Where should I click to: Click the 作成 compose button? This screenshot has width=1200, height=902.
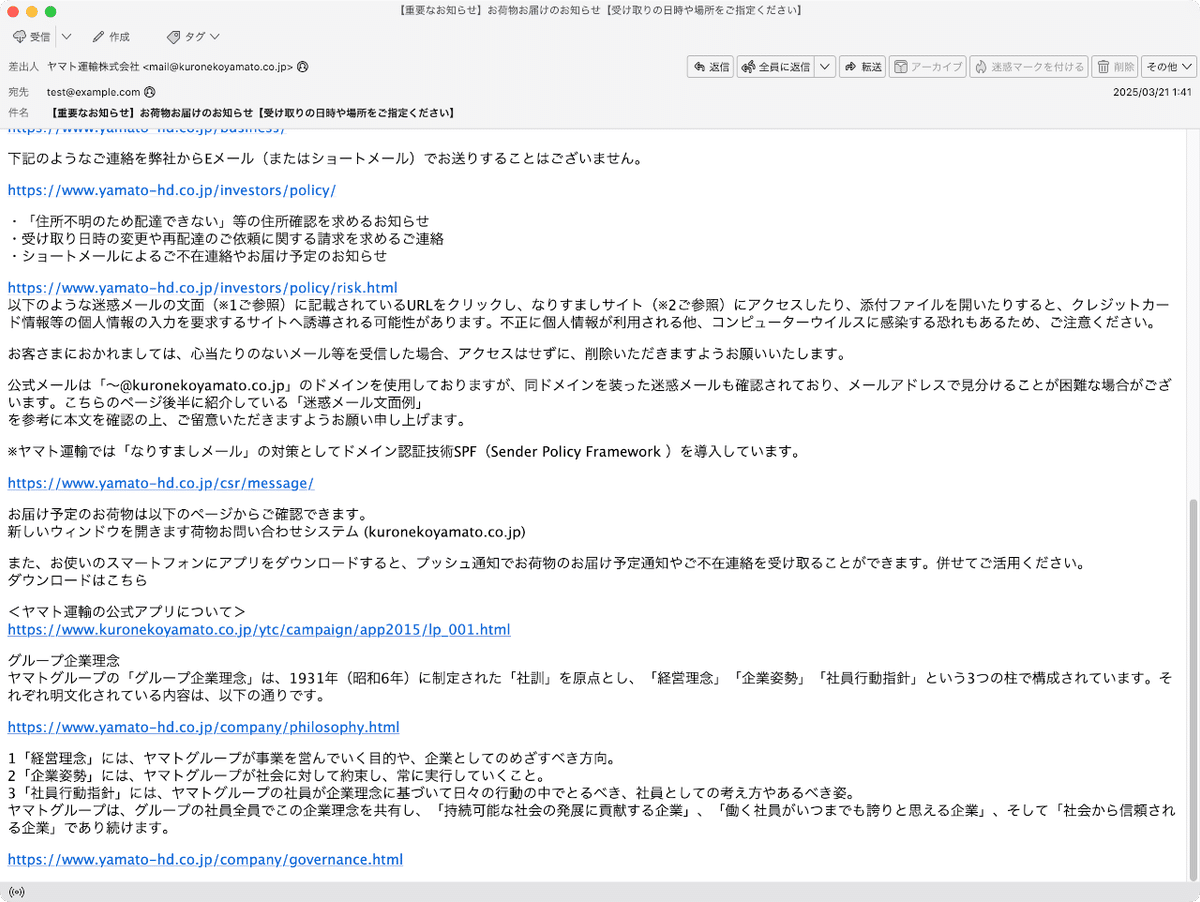110,37
